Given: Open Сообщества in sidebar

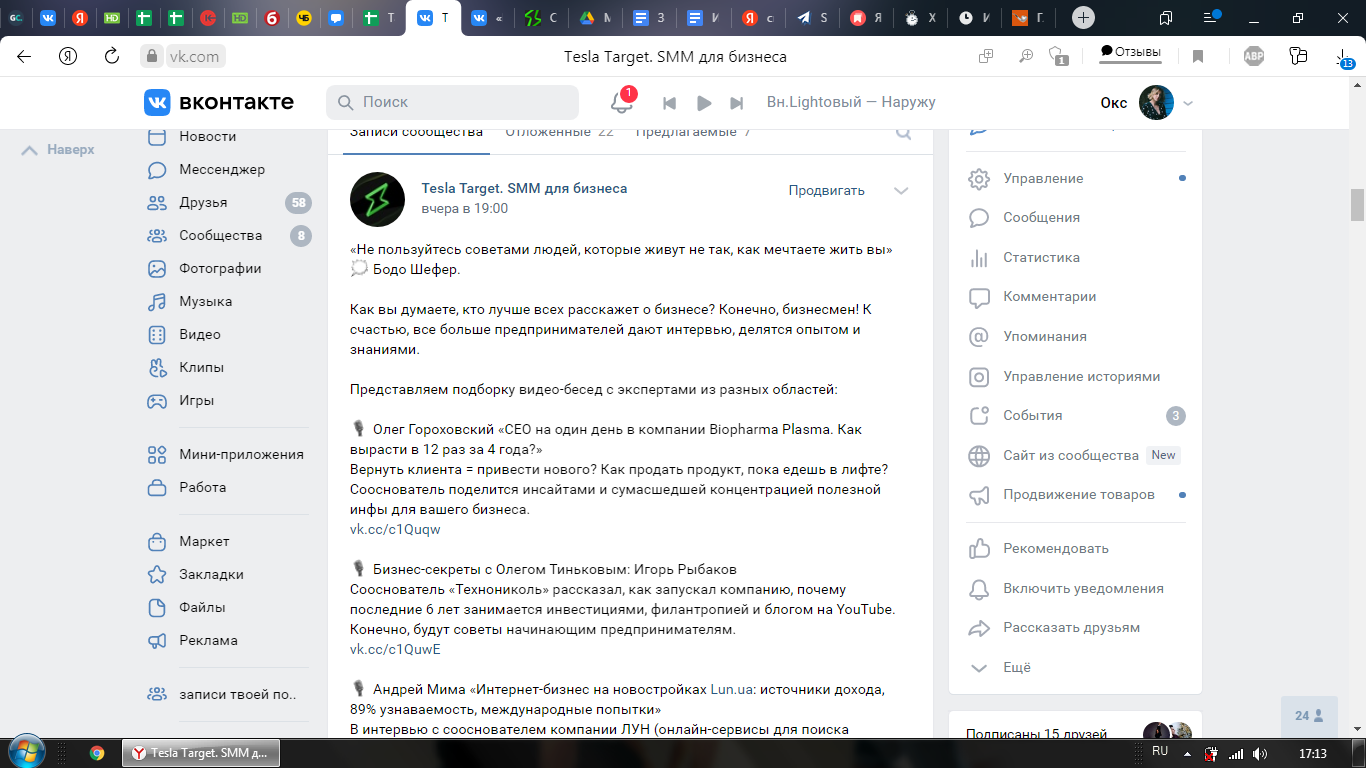Looking at the screenshot, I should (x=220, y=235).
